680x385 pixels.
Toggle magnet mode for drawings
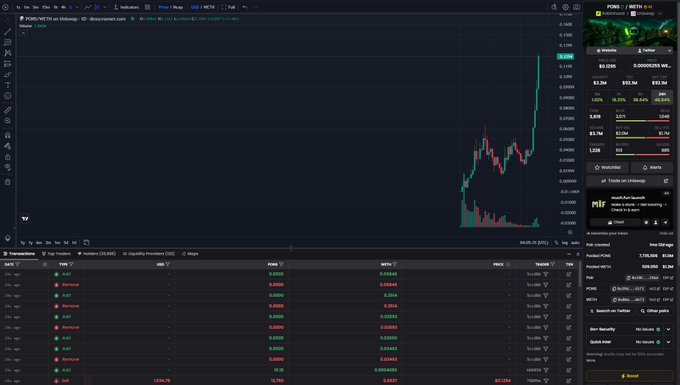pos(7,135)
